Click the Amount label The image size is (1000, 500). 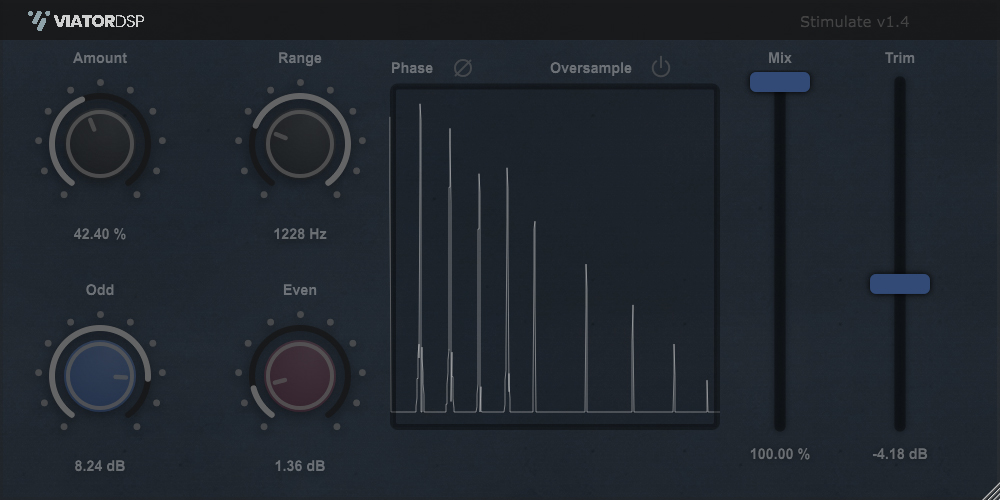[100, 58]
